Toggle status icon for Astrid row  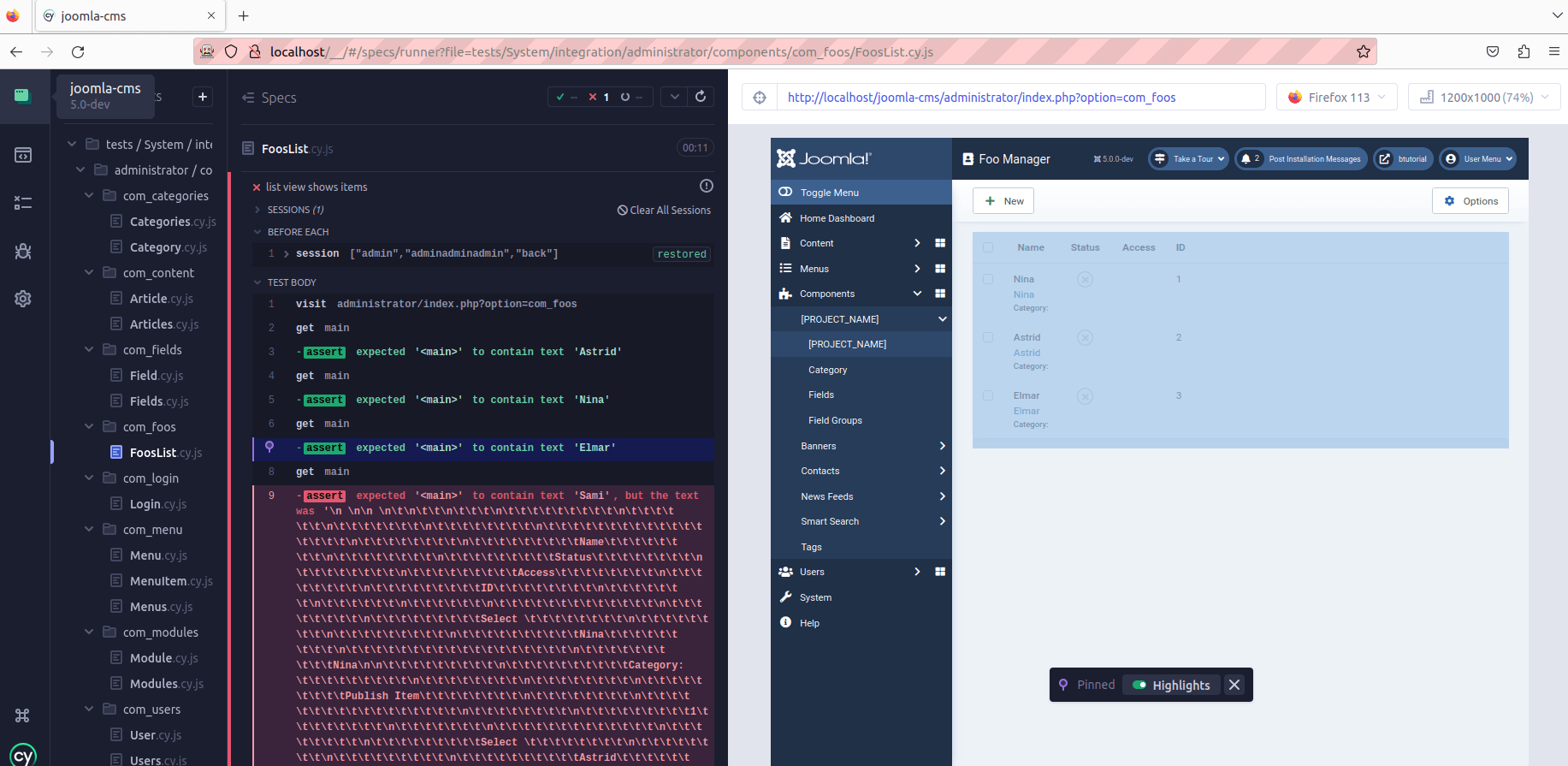[1085, 337]
